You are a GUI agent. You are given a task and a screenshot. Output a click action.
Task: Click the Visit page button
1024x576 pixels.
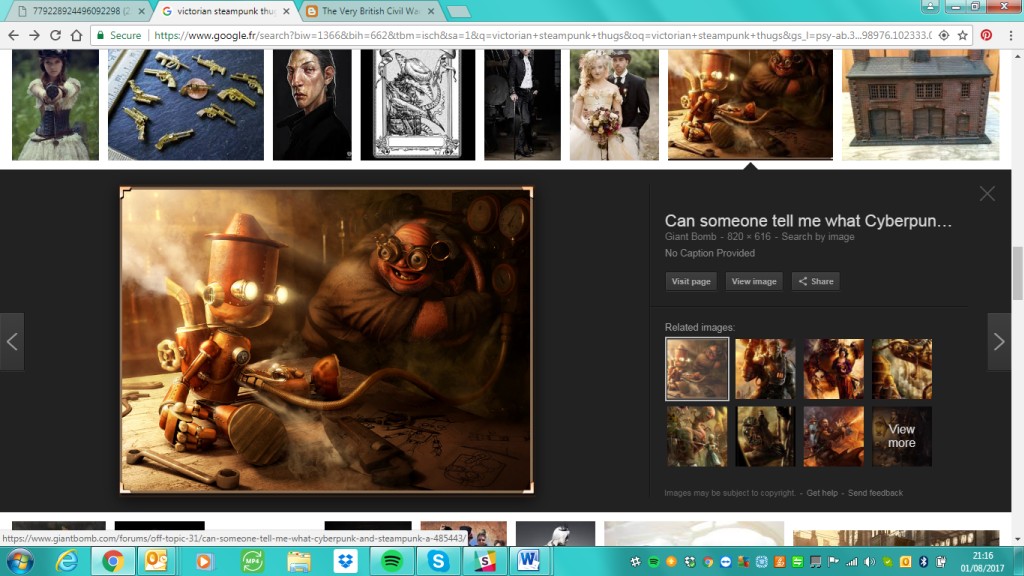(691, 281)
